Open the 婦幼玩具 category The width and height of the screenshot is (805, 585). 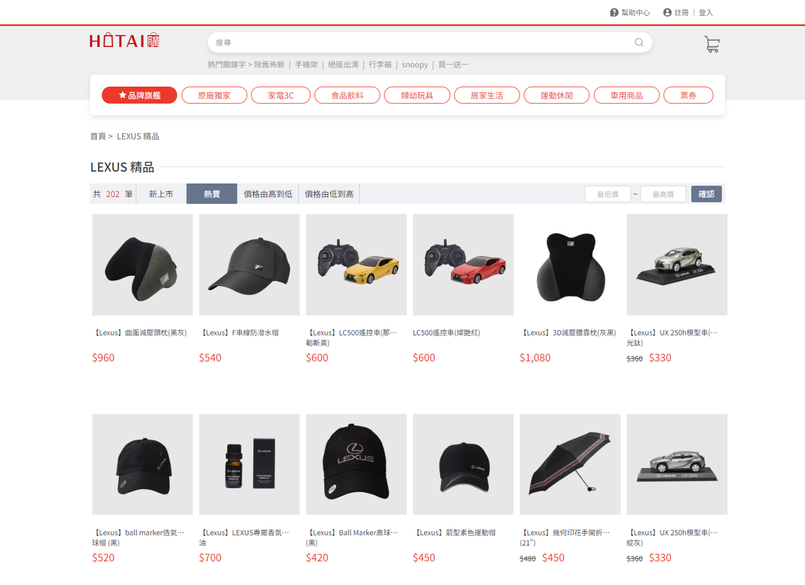(417, 95)
